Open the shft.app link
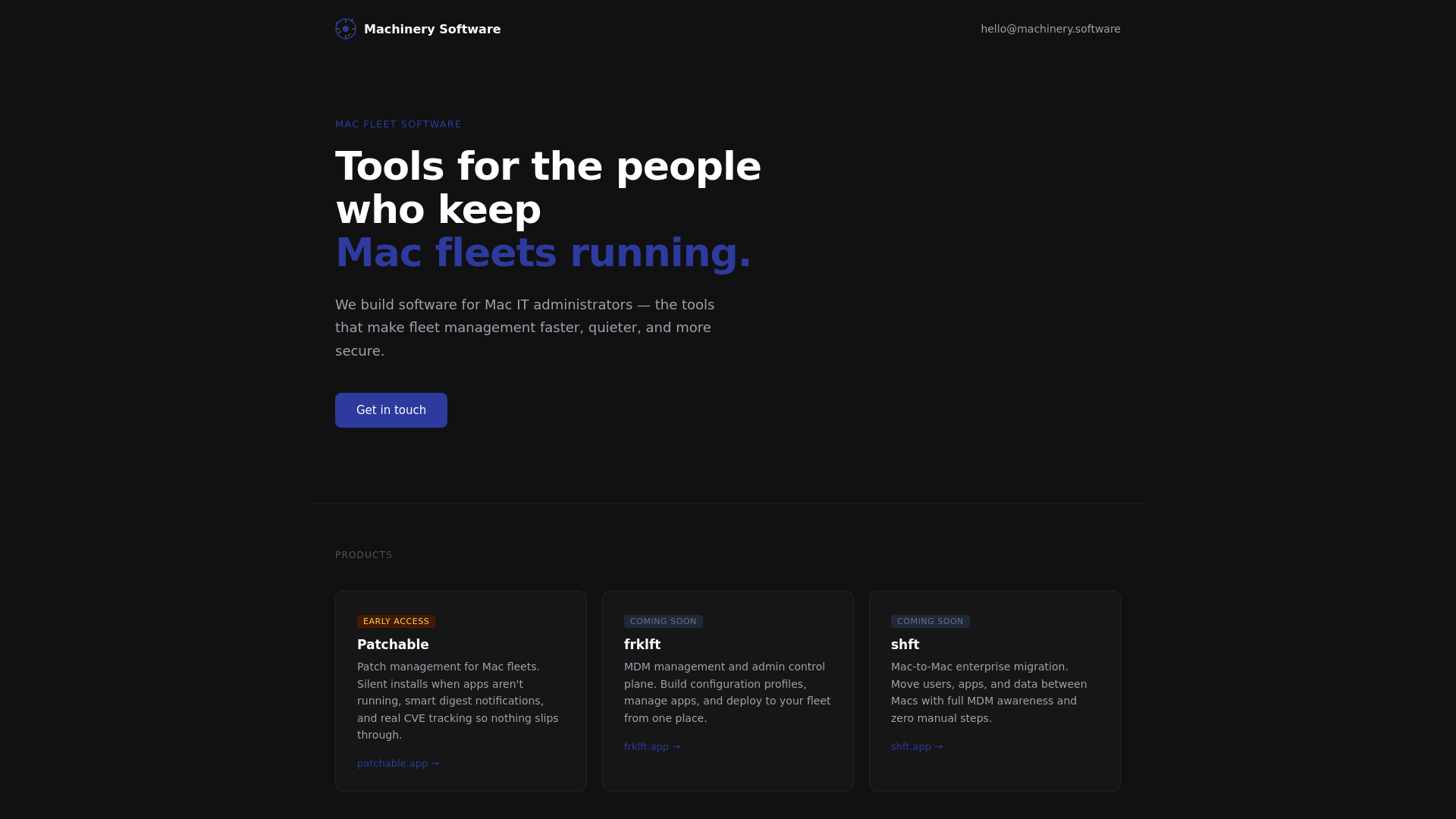The height and width of the screenshot is (819, 1456). [x=917, y=747]
